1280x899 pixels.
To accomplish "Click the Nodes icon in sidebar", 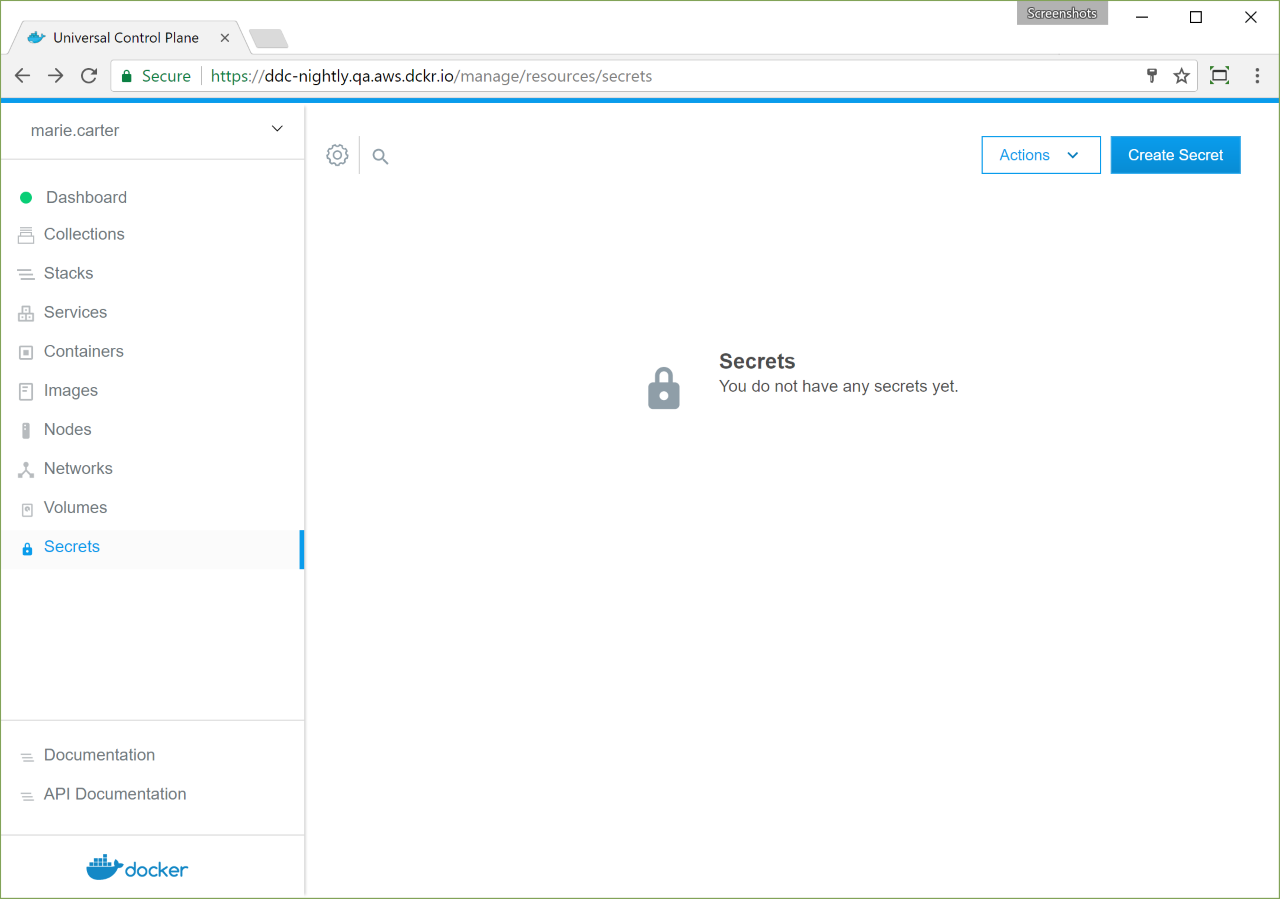I will [x=26, y=430].
